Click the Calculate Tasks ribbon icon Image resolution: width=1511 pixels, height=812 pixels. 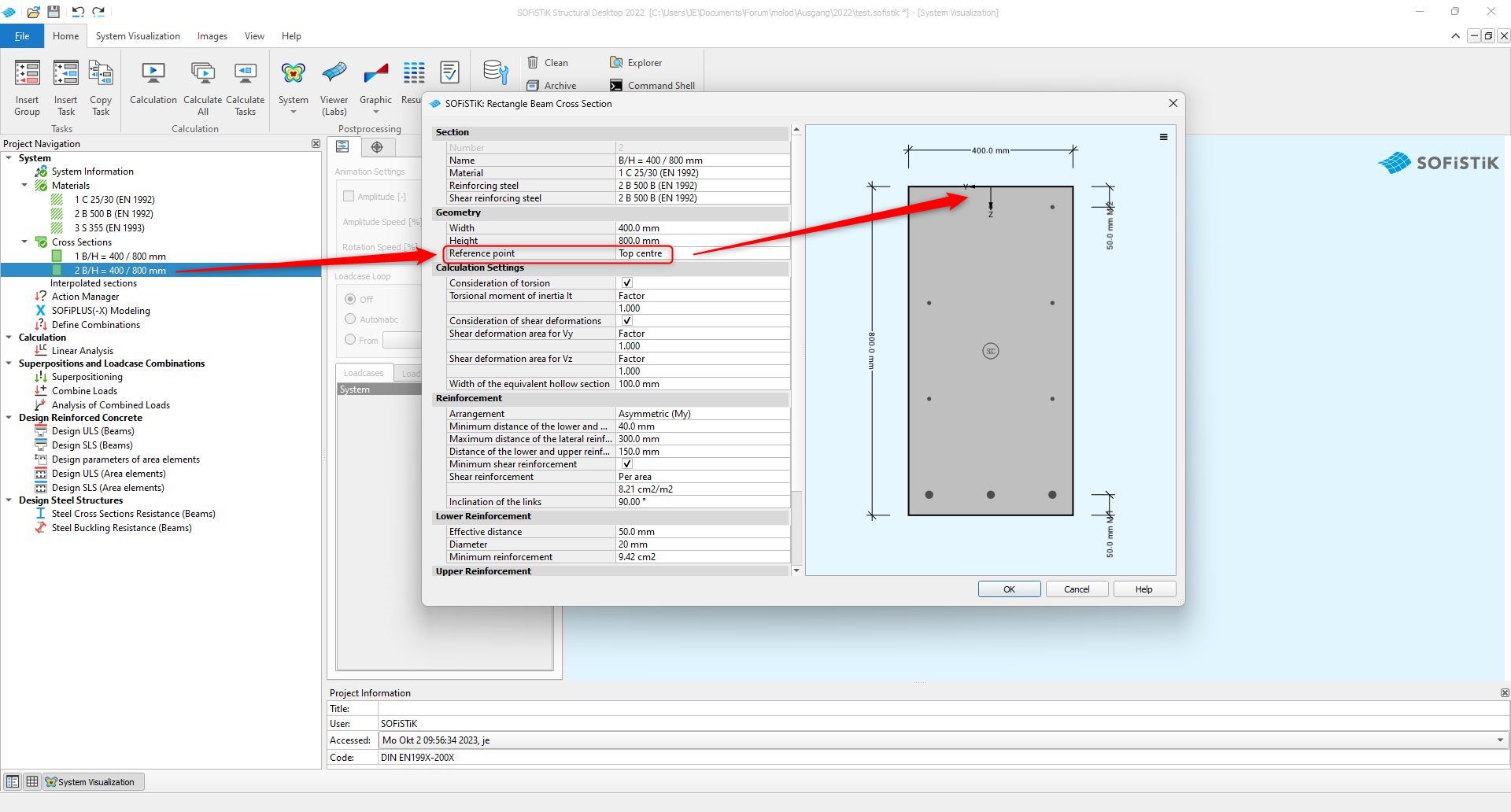pos(246,72)
